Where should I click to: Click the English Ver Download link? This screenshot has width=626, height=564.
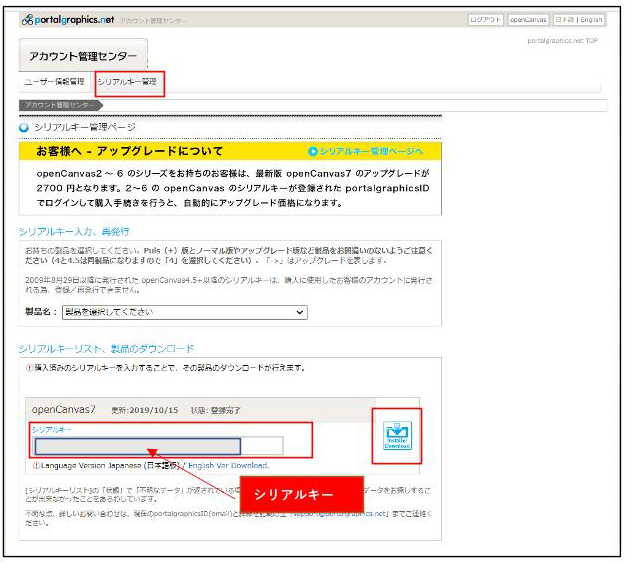point(228,465)
